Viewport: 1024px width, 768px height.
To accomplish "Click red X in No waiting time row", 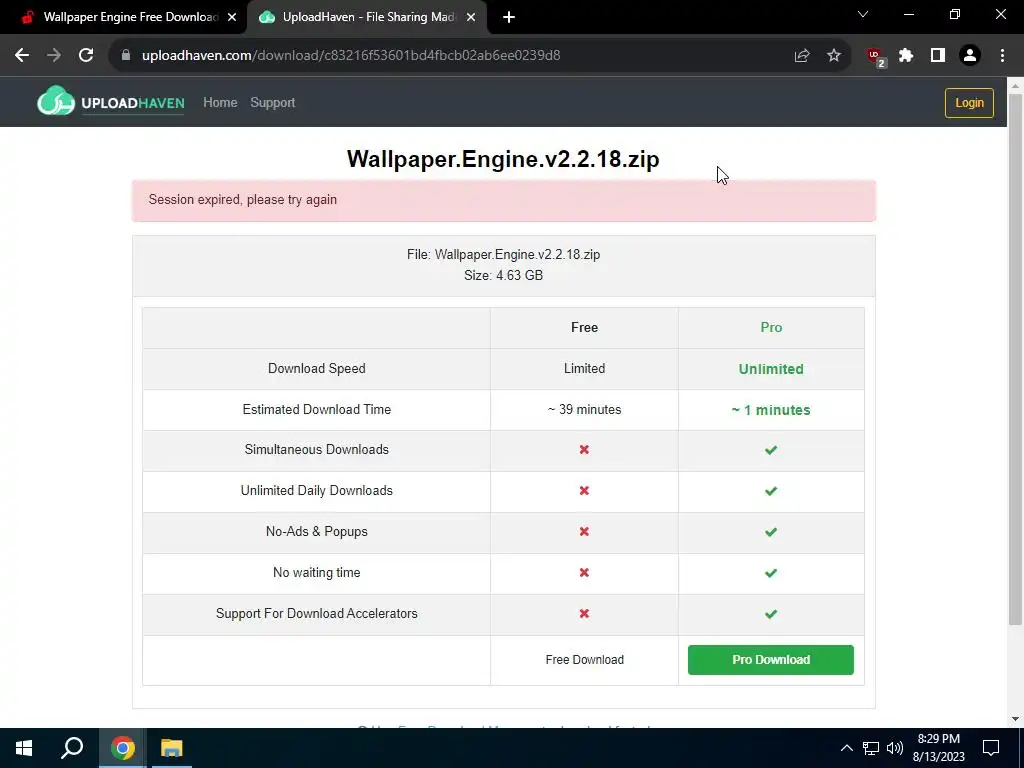I will (x=584, y=573).
